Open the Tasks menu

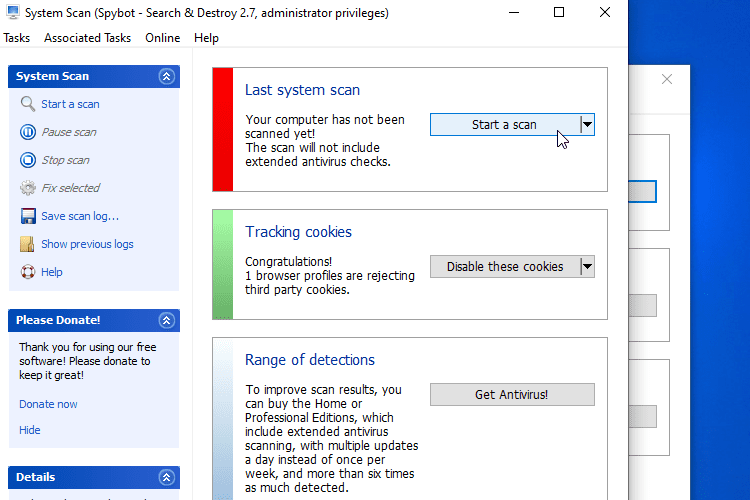pyautogui.click(x=17, y=38)
